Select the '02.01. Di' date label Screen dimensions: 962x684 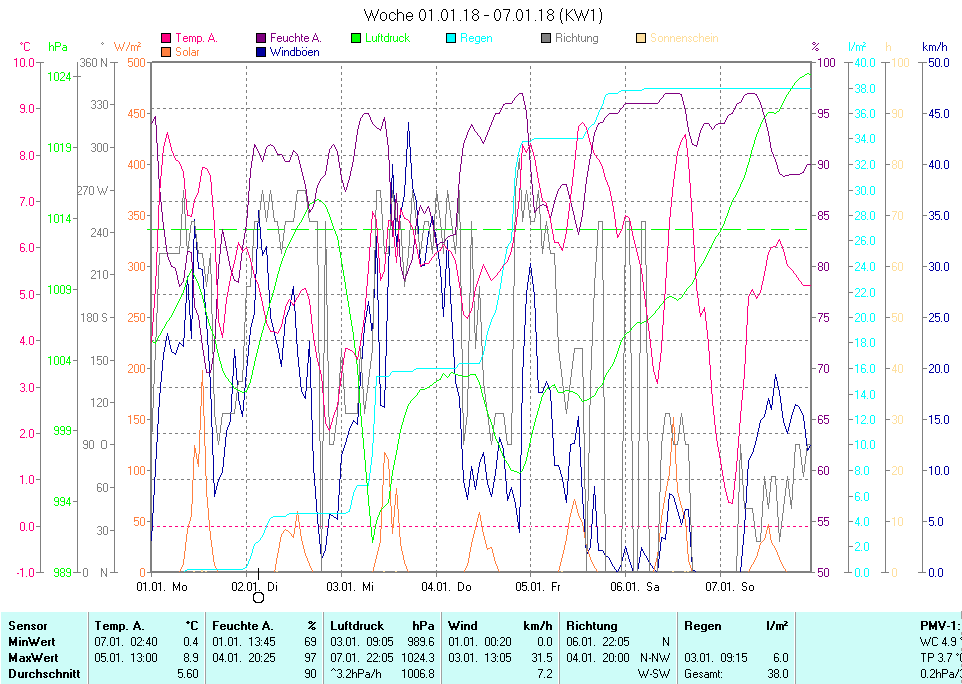pyautogui.click(x=255, y=587)
